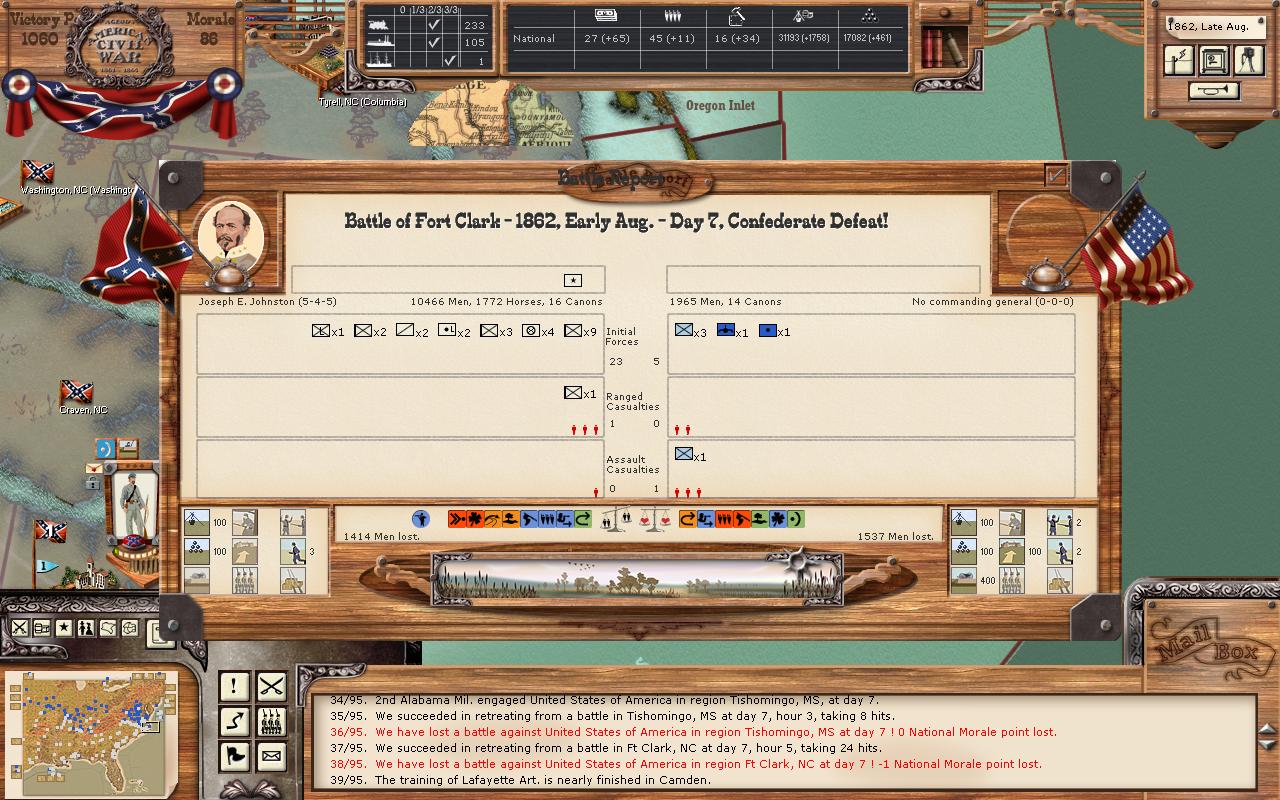Image resolution: width=1280 pixels, height=800 pixels.
Task: Click the bugle end-turn button
Action: 1214,91
